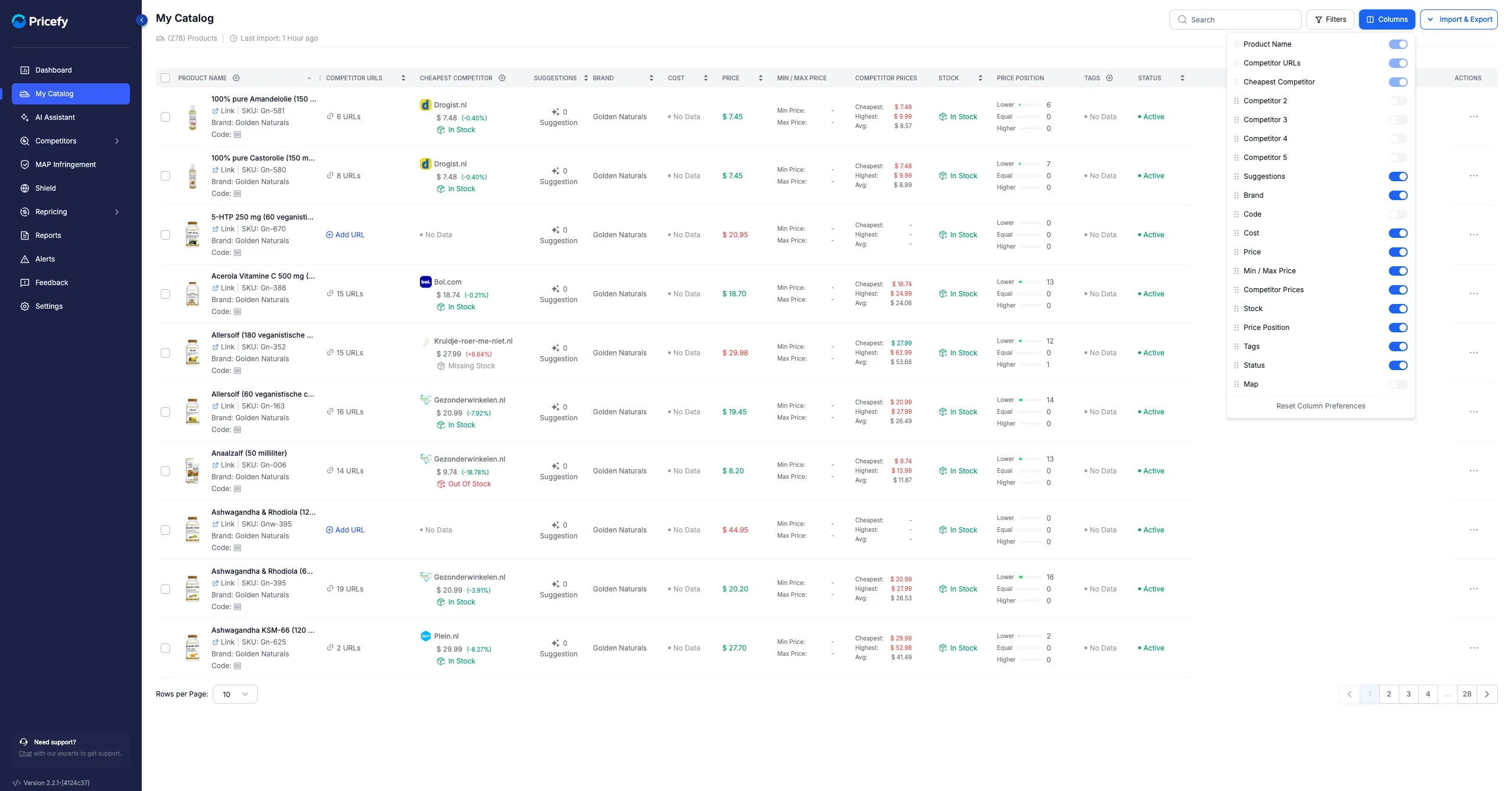Click the Plein.nl logo in Ashwagandha KSM-66 row
1512x791 pixels.
(425, 636)
